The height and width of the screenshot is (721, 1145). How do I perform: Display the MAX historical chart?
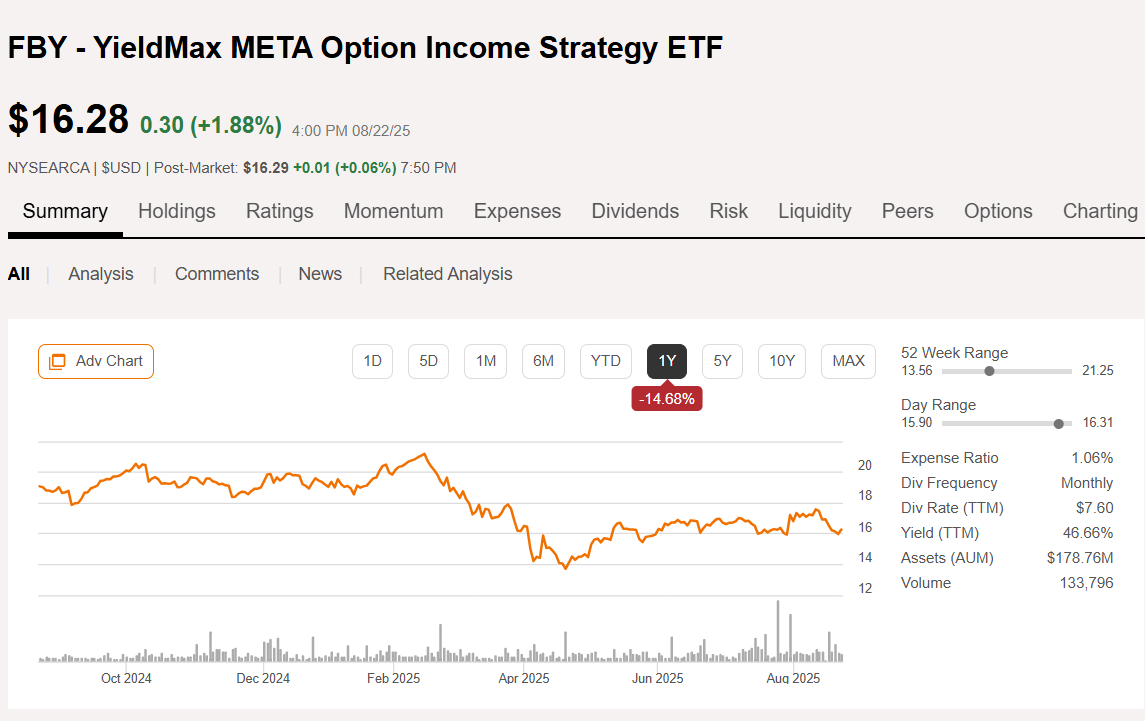[x=848, y=361]
